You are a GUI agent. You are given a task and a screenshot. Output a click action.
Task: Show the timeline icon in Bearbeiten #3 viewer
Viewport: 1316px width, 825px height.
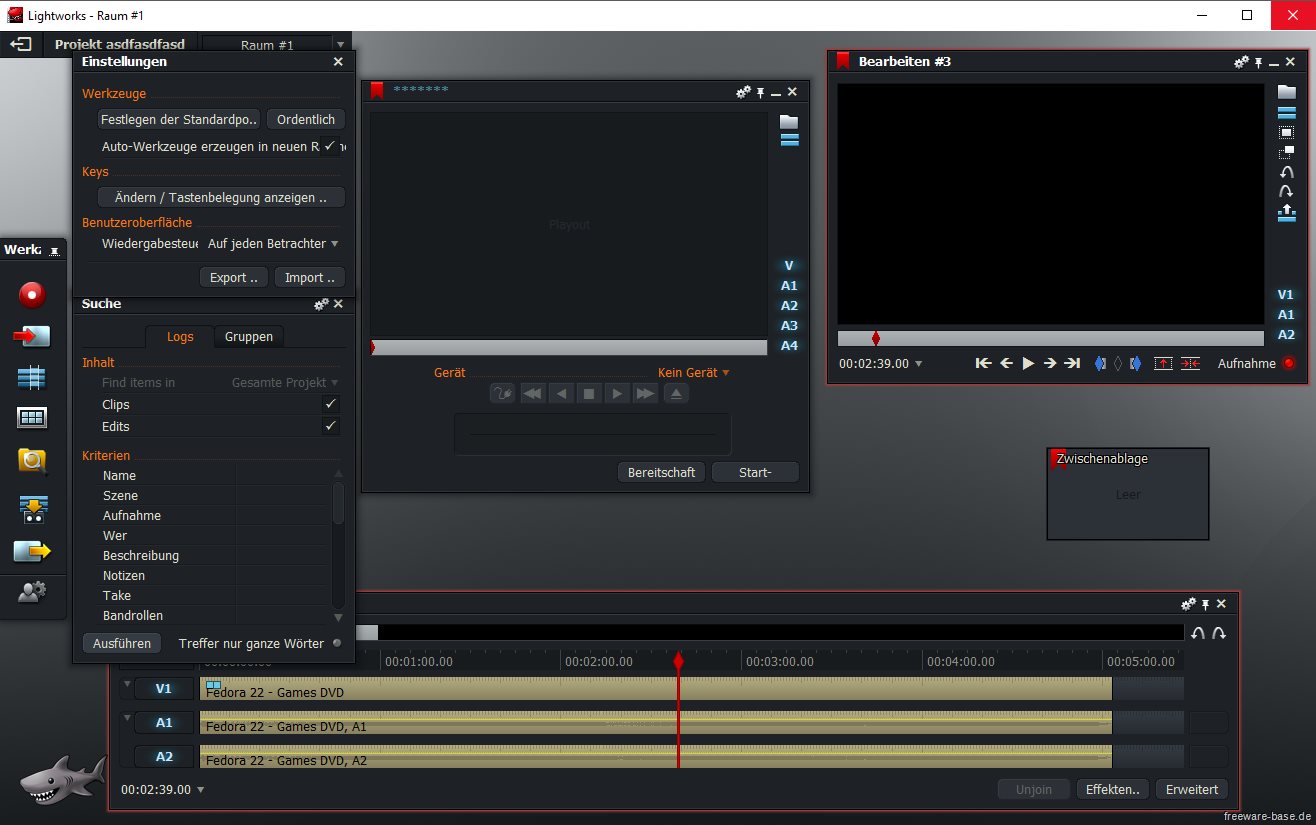[1287, 113]
